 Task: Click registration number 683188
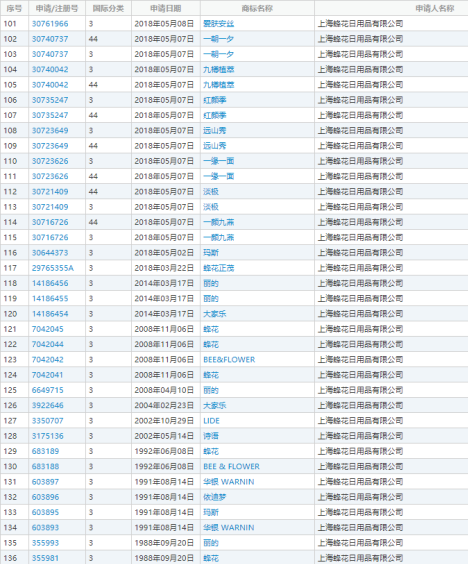(x=45, y=467)
